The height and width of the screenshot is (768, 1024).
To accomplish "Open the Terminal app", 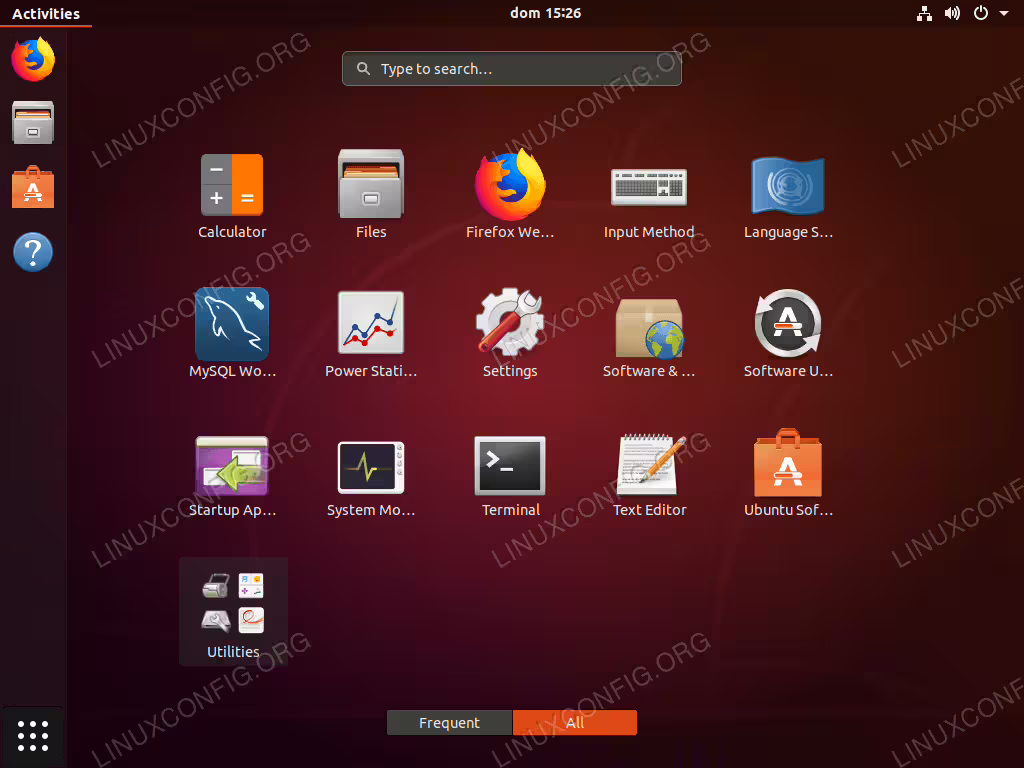I will pos(510,466).
